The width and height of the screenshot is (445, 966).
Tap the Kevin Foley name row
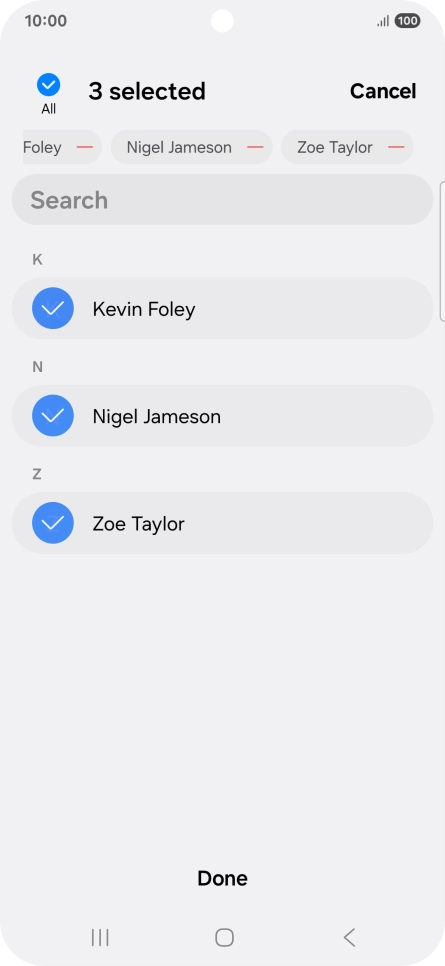pos(222,308)
